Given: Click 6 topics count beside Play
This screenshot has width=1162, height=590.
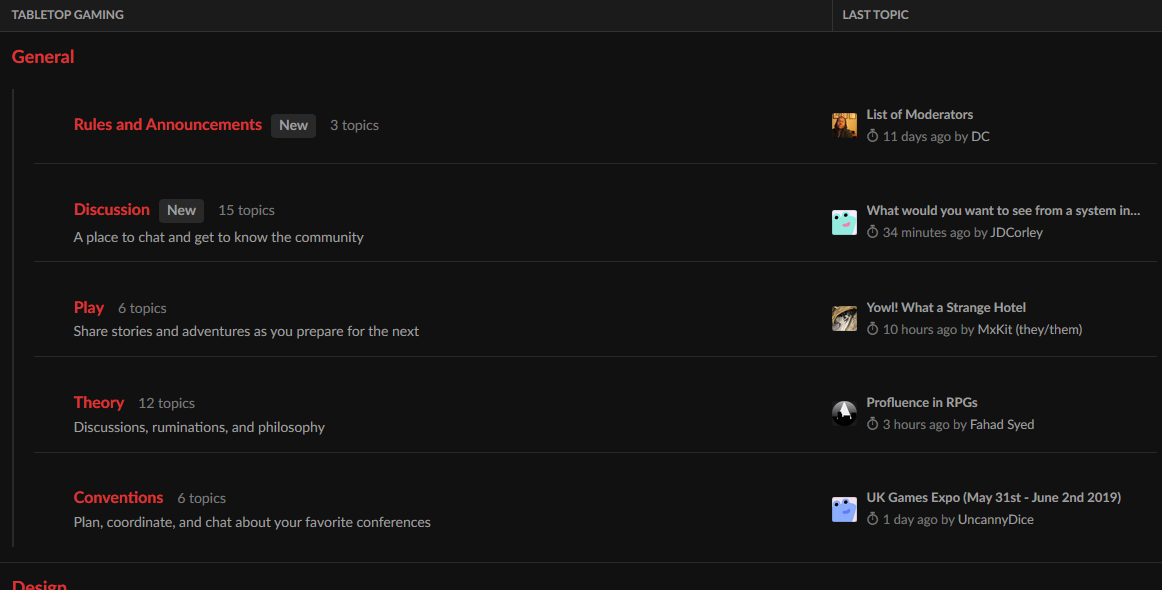Looking at the screenshot, I should [x=142, y=308].
